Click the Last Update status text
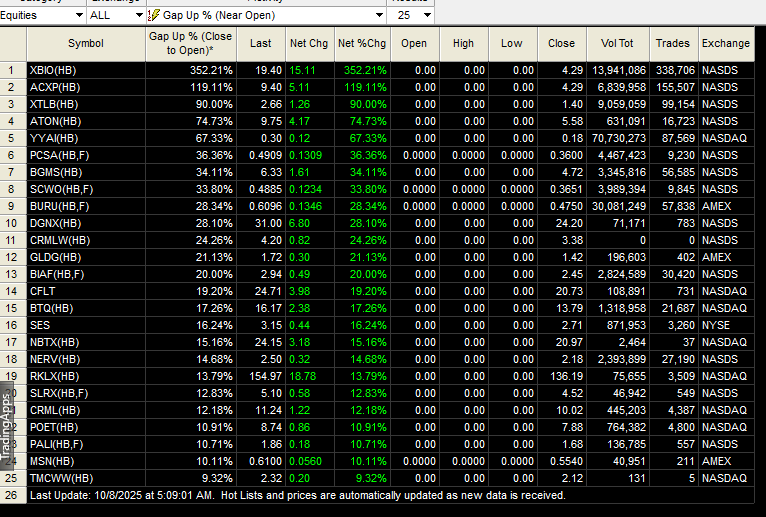The height and width of the screenshot is (517, 766). click(298, 495)
